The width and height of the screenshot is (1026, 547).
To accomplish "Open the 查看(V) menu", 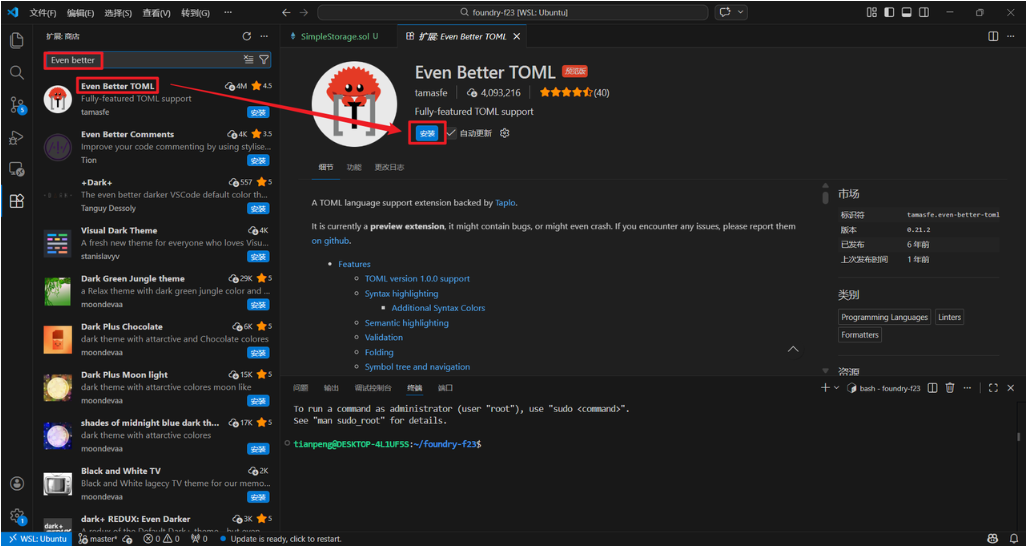I will coord(156,13).
